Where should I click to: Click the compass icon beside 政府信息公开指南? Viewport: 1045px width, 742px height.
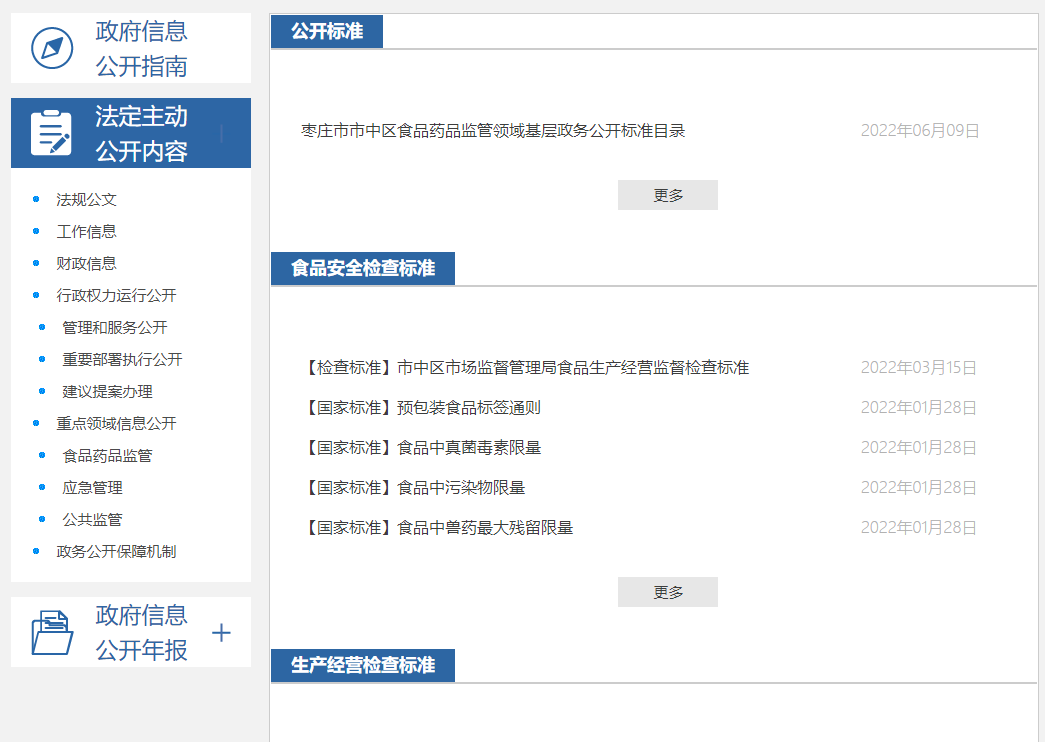point(52,48)
